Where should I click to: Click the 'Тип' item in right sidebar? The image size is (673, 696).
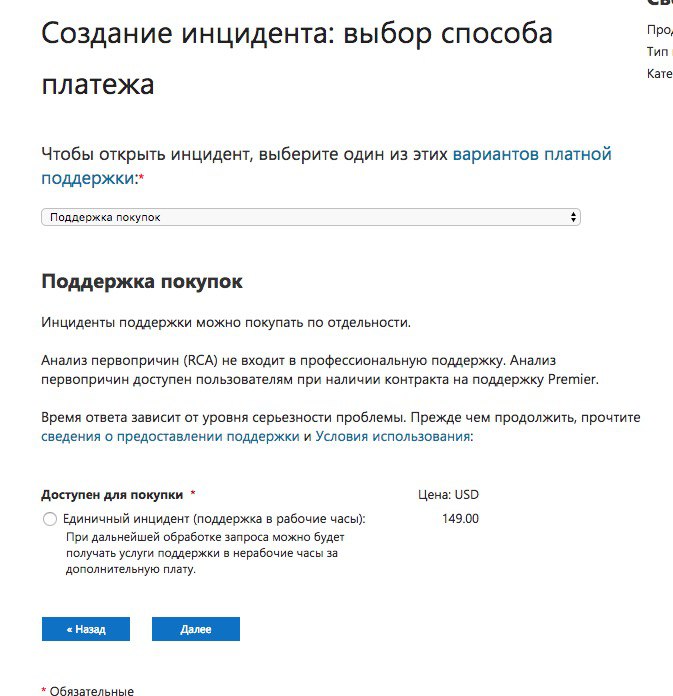tap(658, 52)
